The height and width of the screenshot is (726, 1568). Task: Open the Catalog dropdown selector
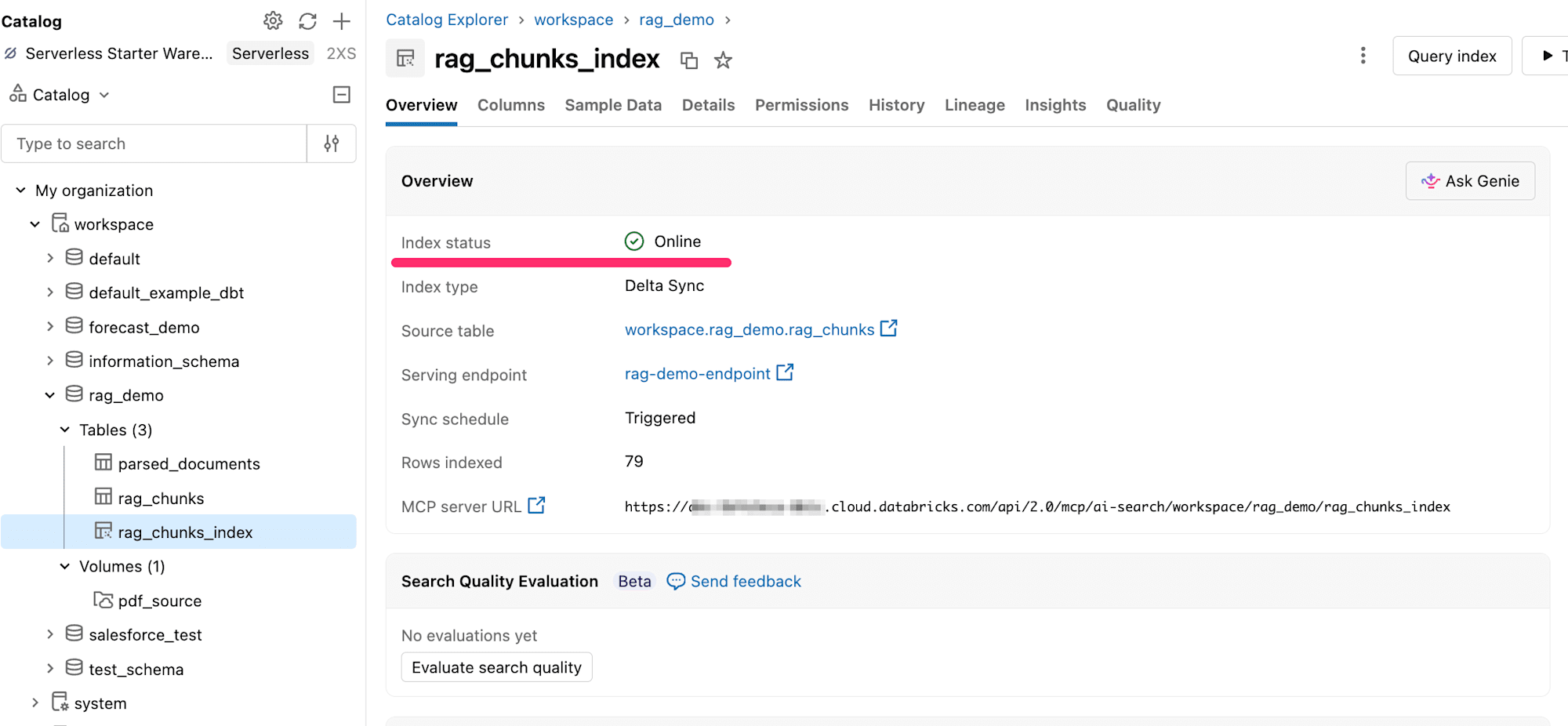[60, 95]
